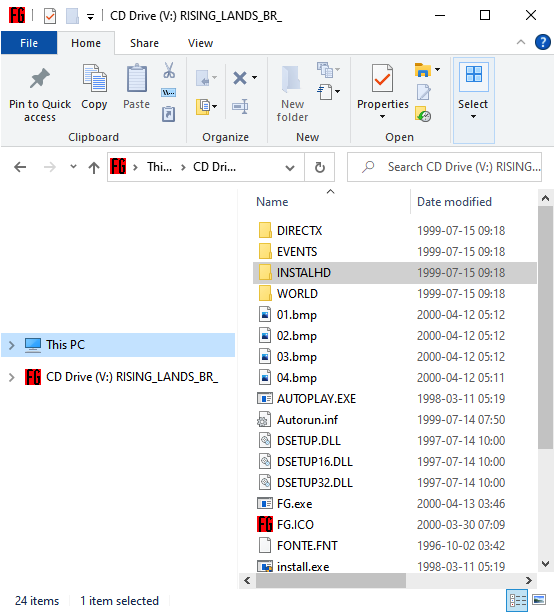Screen dimensions: 555x613
Task: Open the address bar history dropdown
Action: [x=290, y=168]
